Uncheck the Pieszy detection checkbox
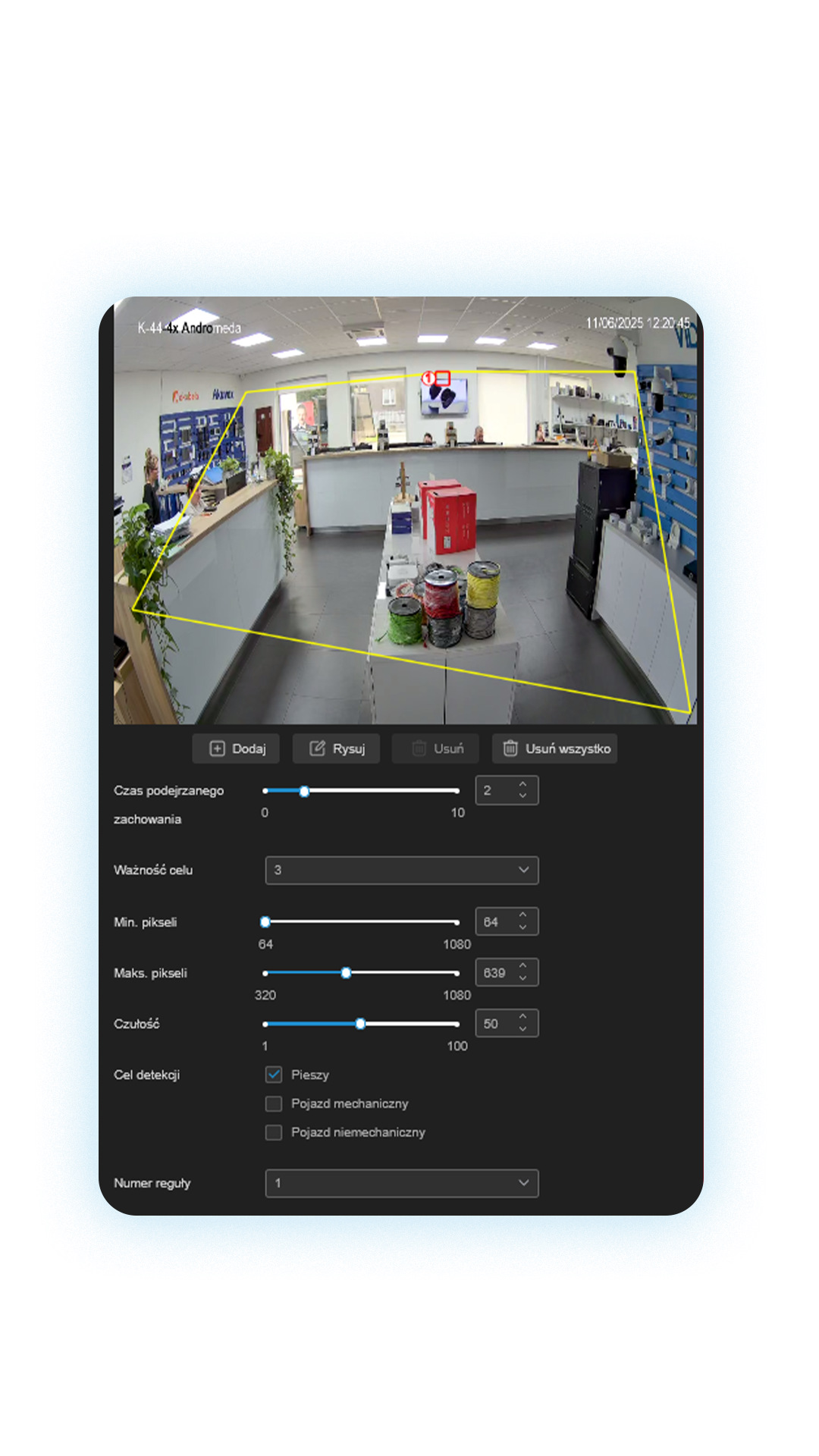819x1456 pixels. [x=274, y=1075]
